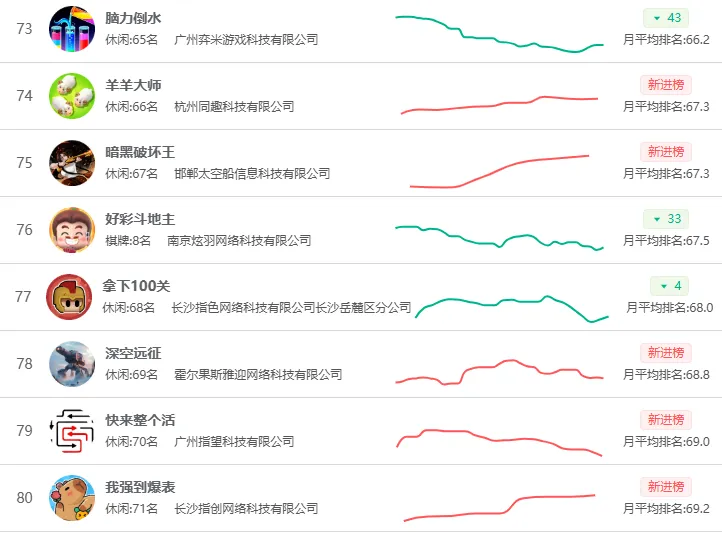Click the green down-43 rank badge
Screen dimensions: 722x539
tap(666, 18)
